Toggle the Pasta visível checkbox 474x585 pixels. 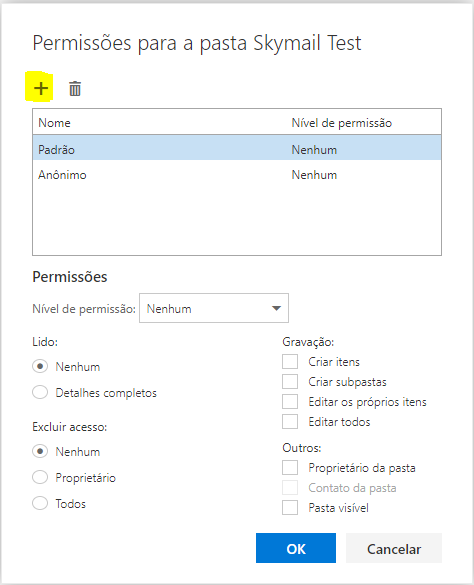(290, 508)
